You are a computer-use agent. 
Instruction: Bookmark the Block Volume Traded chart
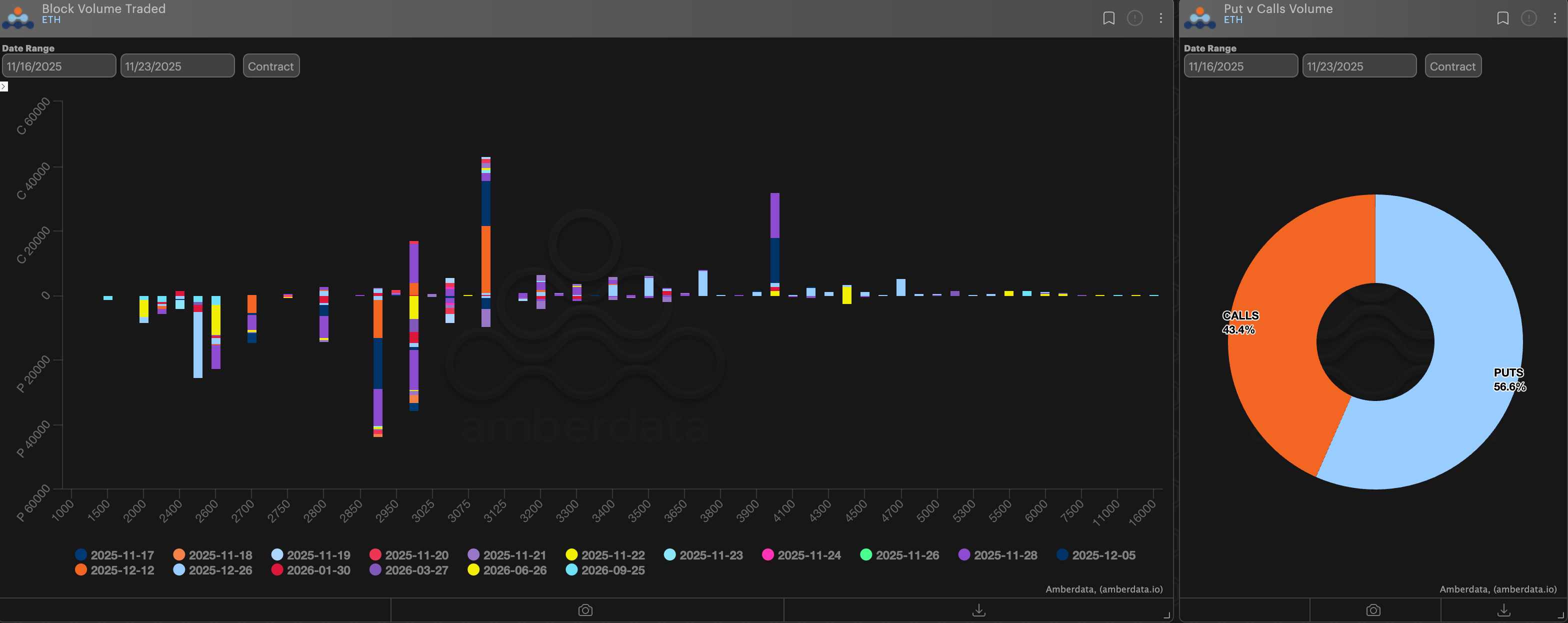[1108, 18]
